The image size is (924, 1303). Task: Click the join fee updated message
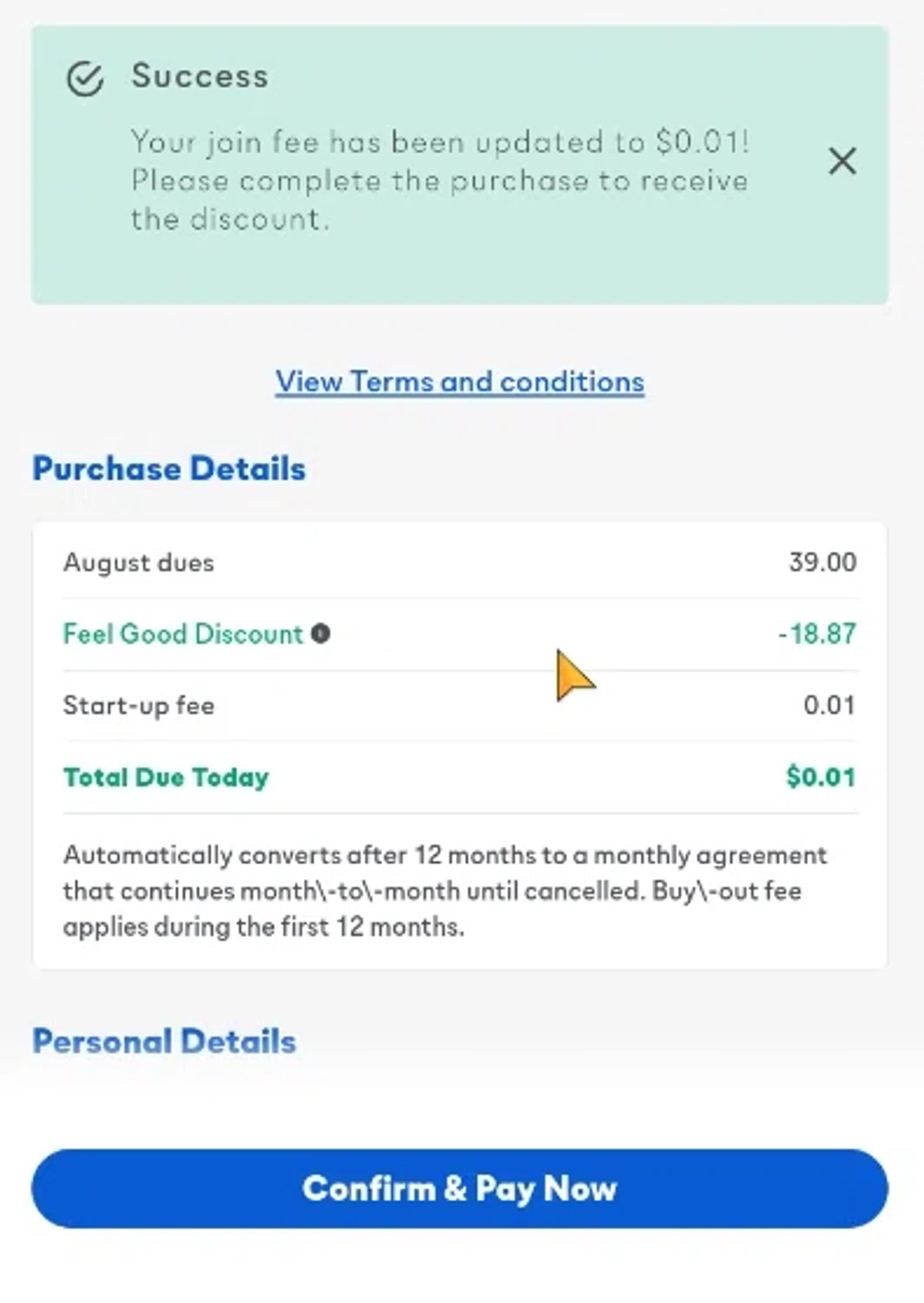(439, 142)
